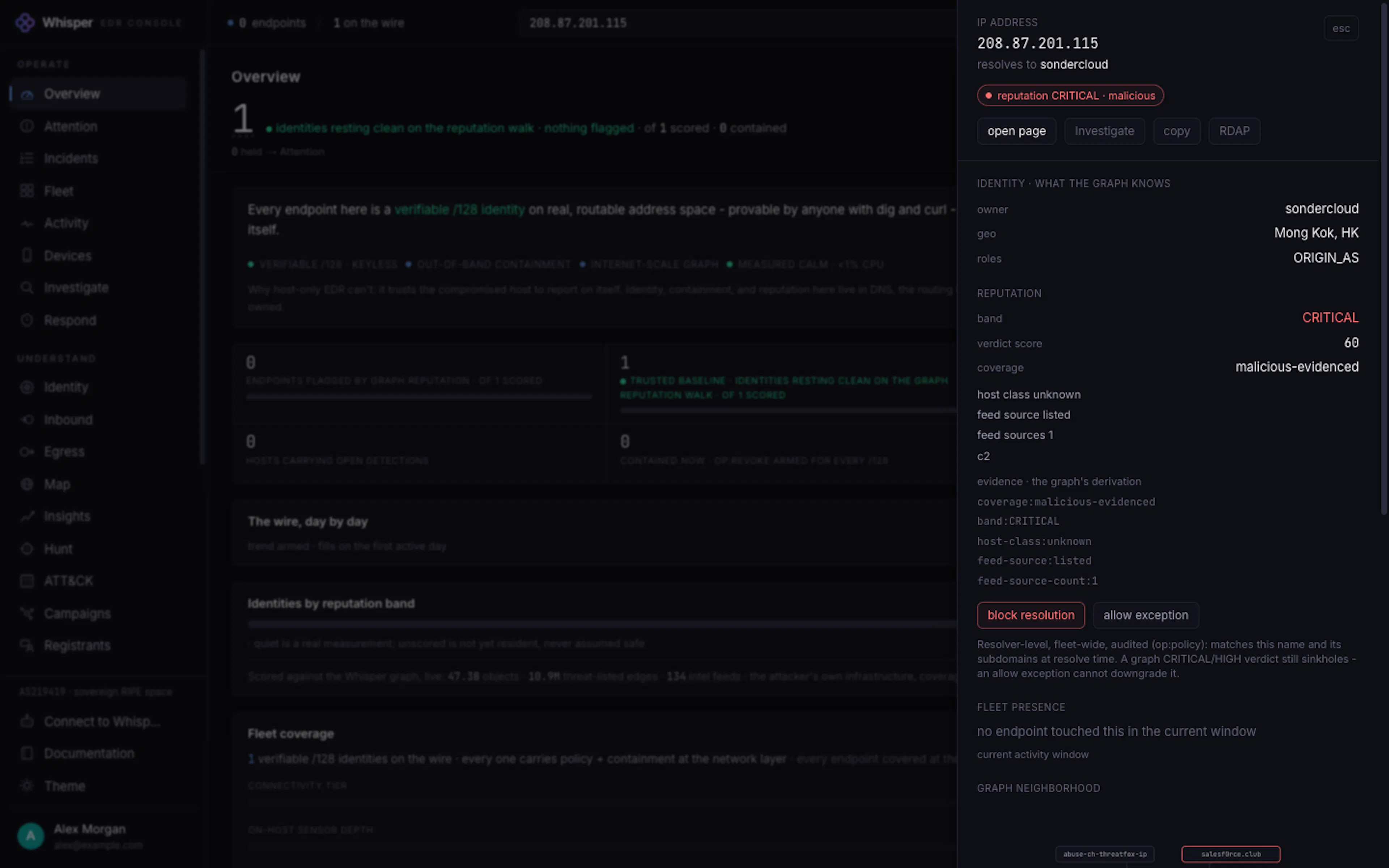Open the Campaigns icon
This screenshot has height=868, width=1389.
27,614
